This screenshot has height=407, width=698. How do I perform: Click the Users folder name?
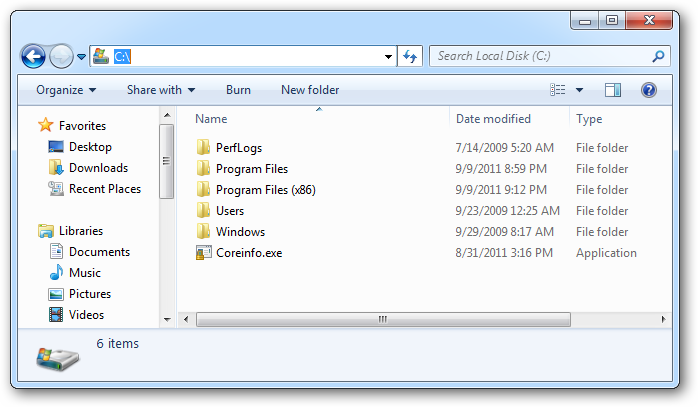(230, 211)
